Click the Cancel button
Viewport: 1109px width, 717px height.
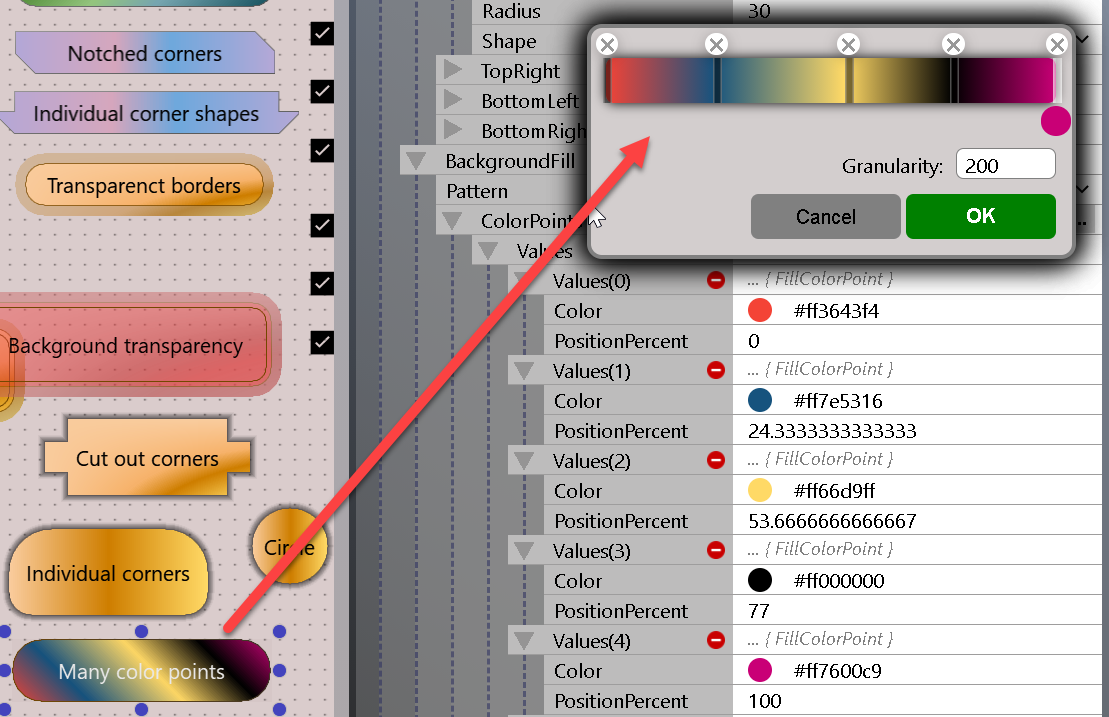tap(825, 216)
